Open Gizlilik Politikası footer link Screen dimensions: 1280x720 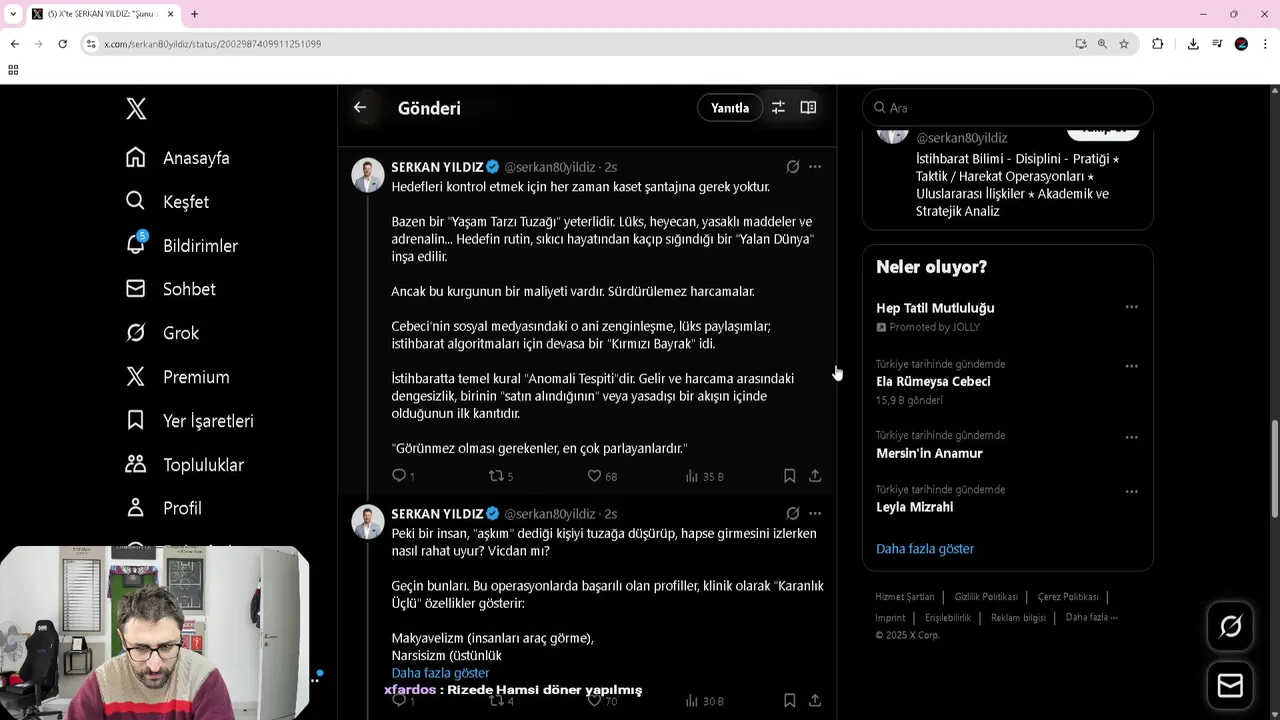(x=986, y=597)
